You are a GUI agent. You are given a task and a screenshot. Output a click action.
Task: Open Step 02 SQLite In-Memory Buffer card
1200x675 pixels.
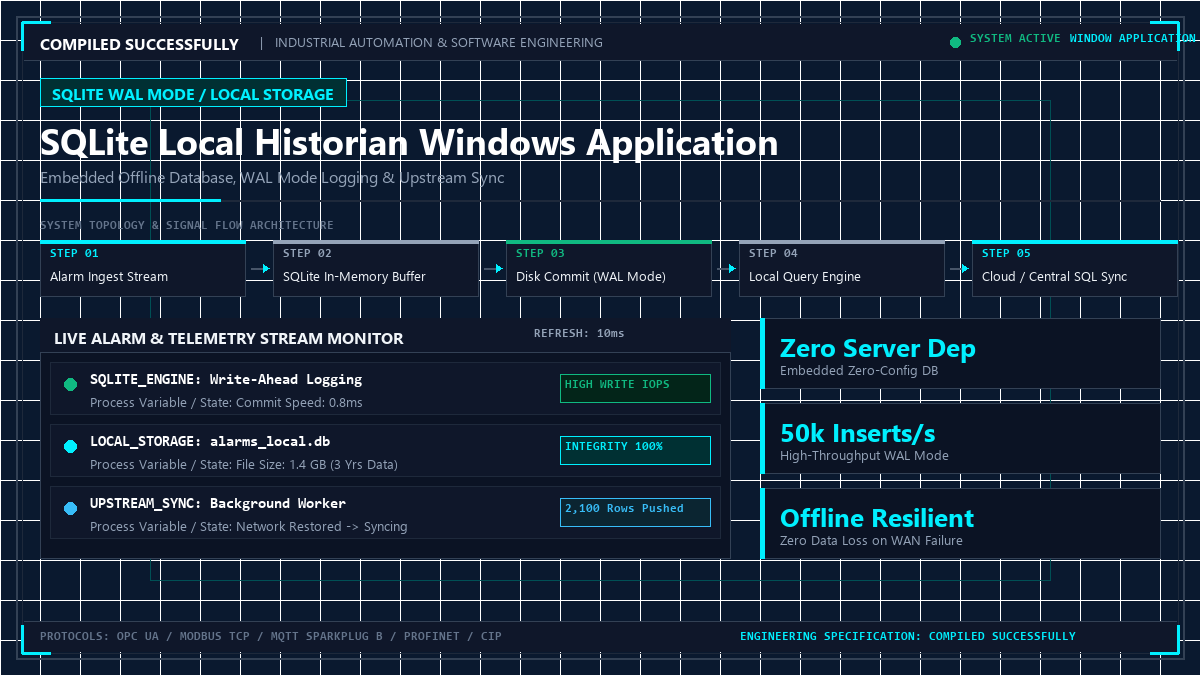click(x=375, y=268)
